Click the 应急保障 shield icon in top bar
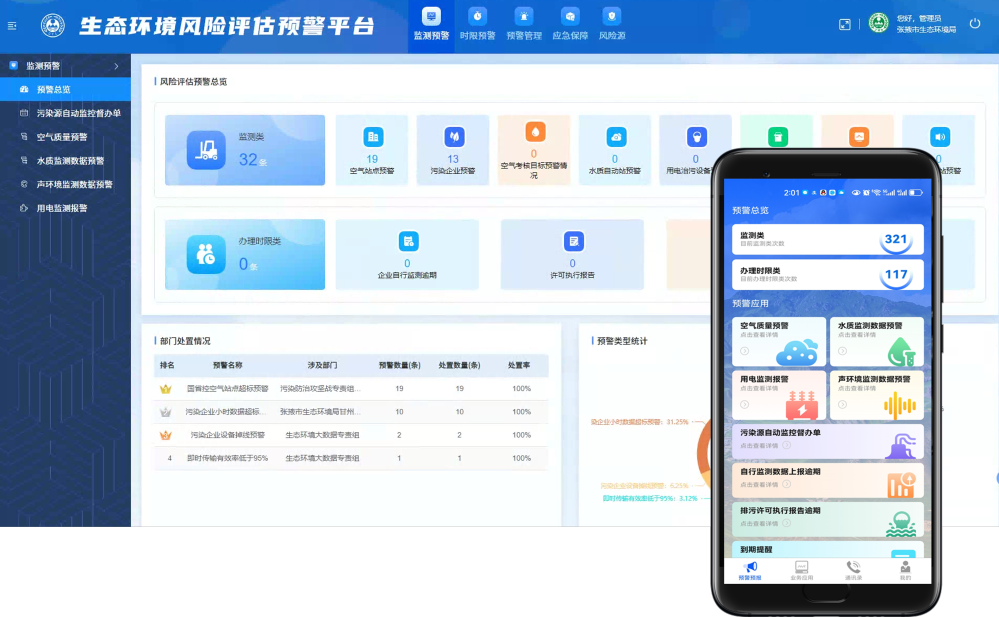The height and width of the screenshot is (617, 999). 568,18
